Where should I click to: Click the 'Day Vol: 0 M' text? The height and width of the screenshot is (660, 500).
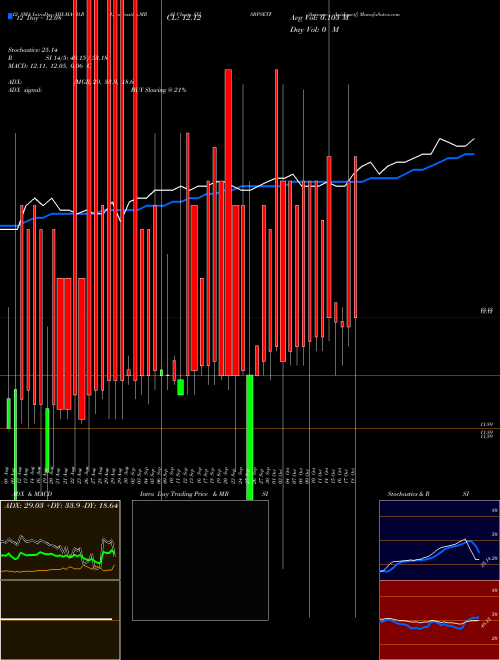coord(314,30)
